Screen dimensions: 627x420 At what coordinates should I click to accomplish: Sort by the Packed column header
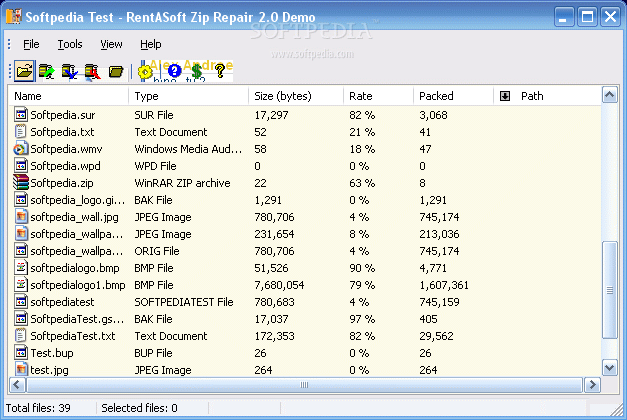click(x=453, y=96)
